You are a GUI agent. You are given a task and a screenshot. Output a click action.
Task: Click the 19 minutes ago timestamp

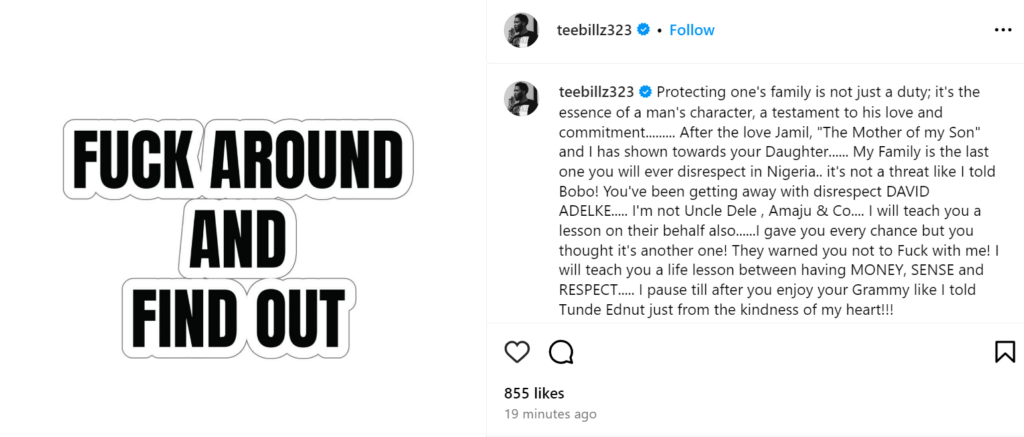(550, 414)
